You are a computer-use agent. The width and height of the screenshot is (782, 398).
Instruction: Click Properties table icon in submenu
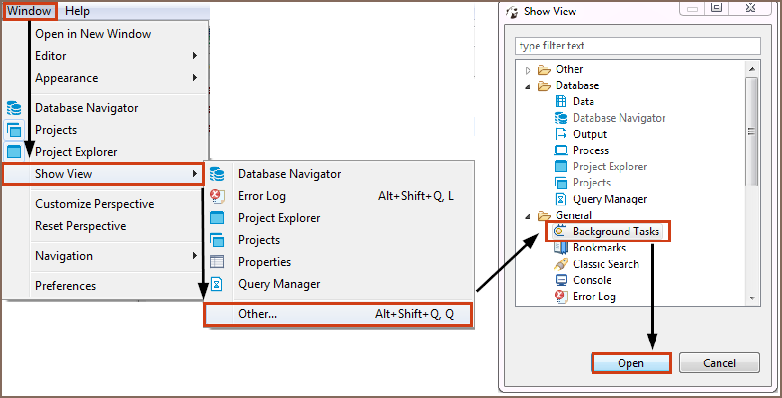(217, 262)
